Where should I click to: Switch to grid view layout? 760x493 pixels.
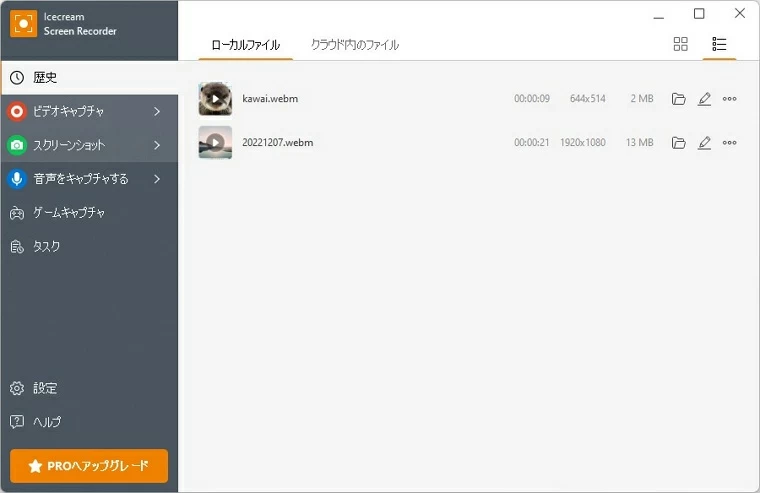click(x=681, y=44)
